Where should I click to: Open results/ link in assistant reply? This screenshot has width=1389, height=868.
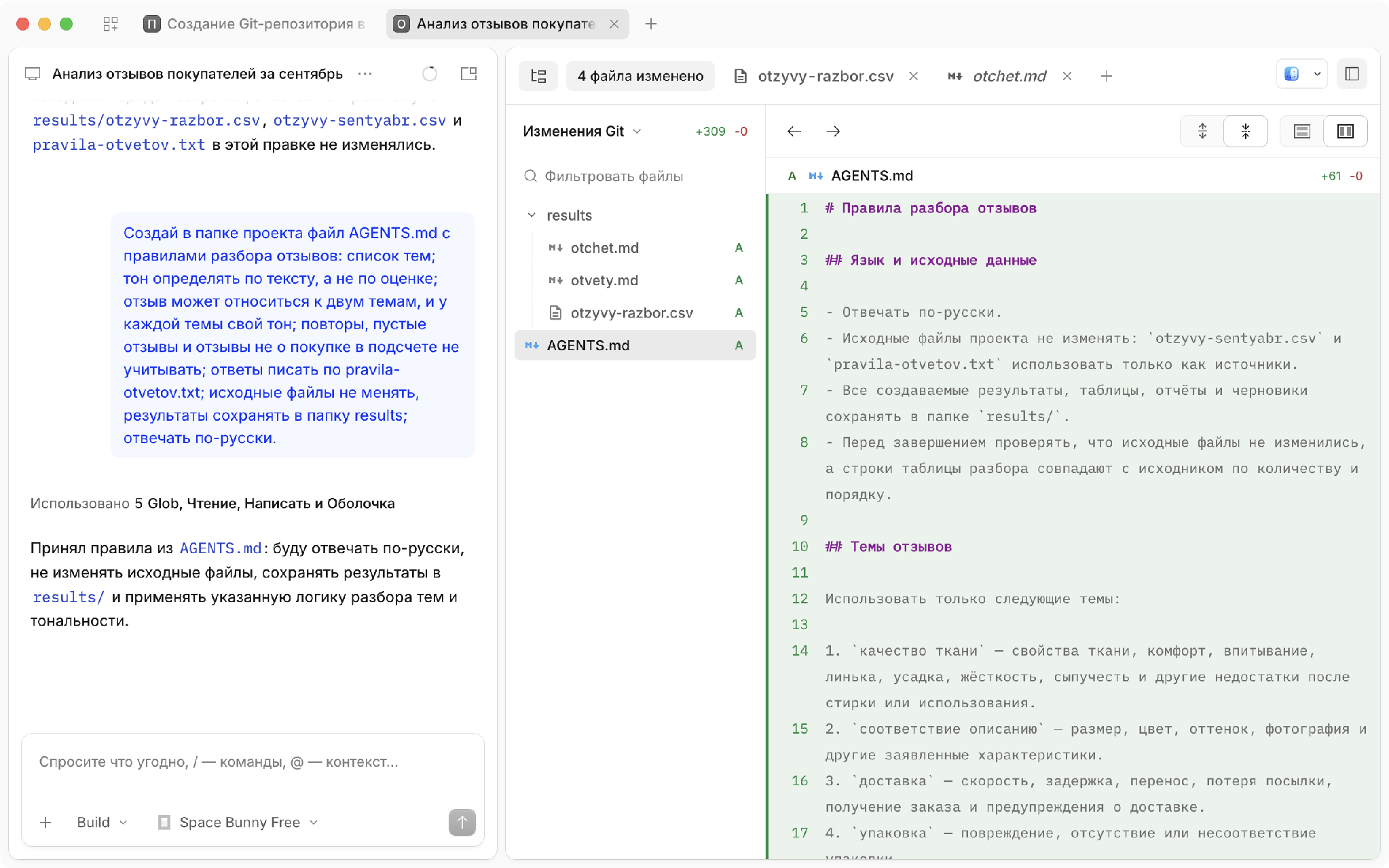[69, 597]
